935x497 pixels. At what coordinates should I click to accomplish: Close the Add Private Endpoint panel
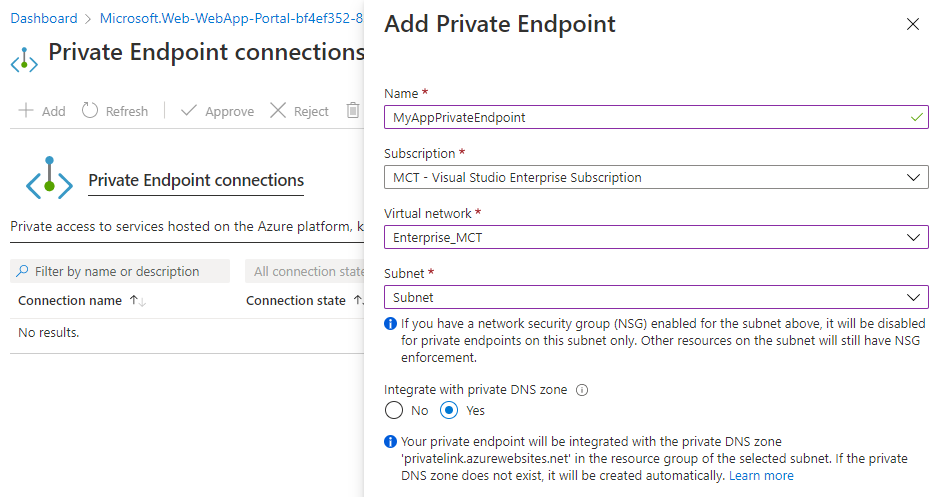tap(912, 25)
